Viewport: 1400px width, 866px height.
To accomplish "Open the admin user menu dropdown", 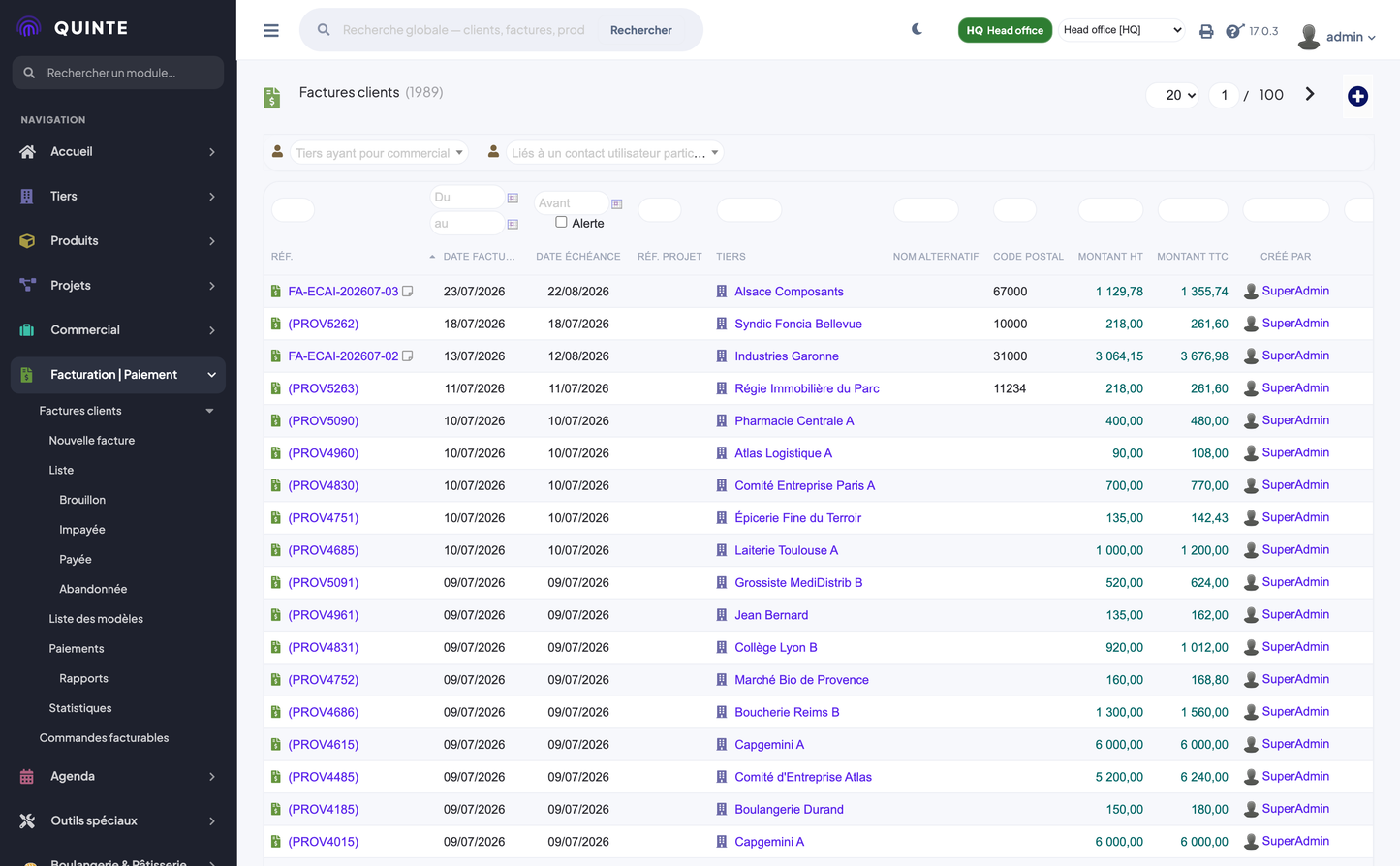I will (1351, 37).
